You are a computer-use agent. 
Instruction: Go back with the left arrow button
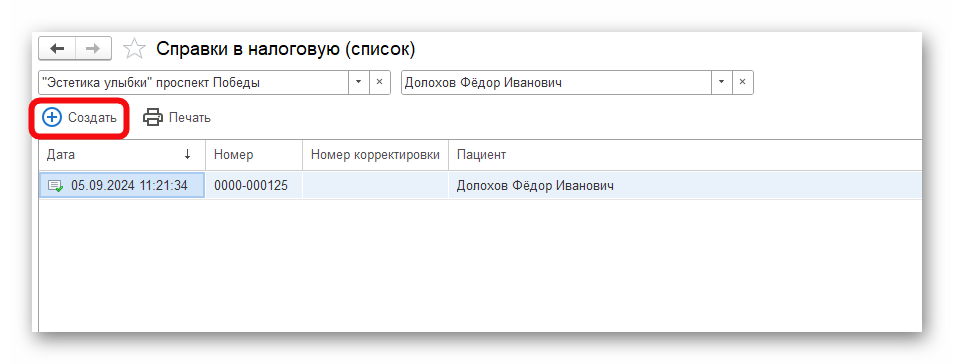[57, 49]
